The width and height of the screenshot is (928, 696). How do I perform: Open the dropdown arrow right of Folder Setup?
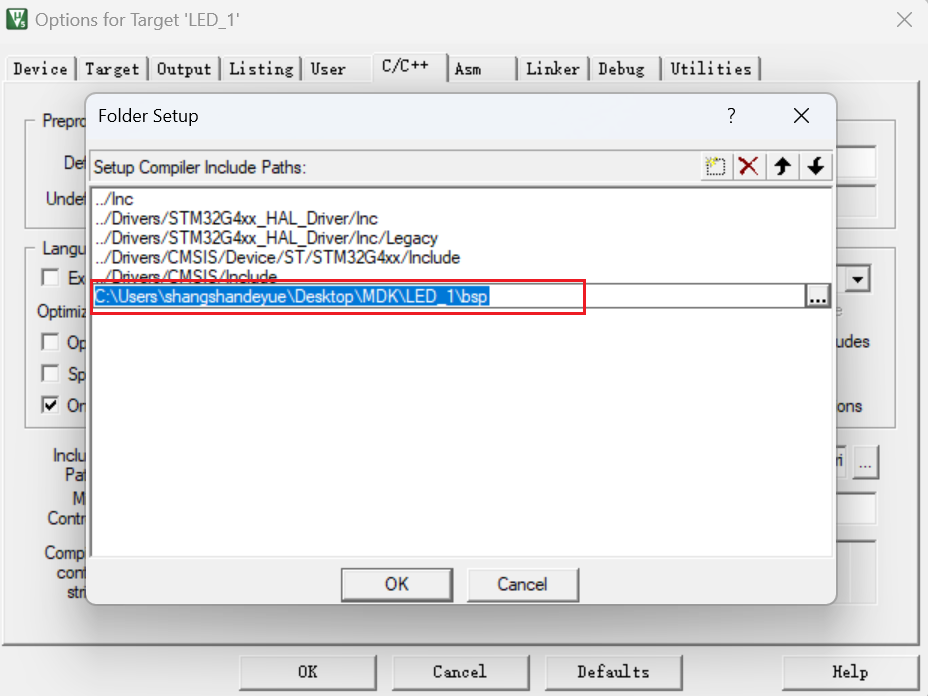tap(858, 279)
